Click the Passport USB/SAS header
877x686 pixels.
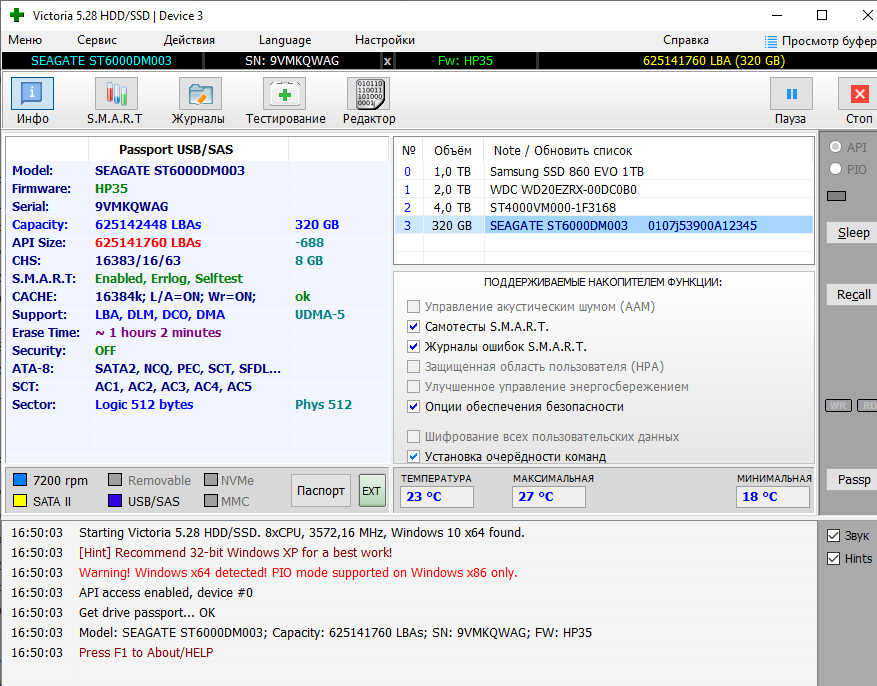[x=176, y=150]
